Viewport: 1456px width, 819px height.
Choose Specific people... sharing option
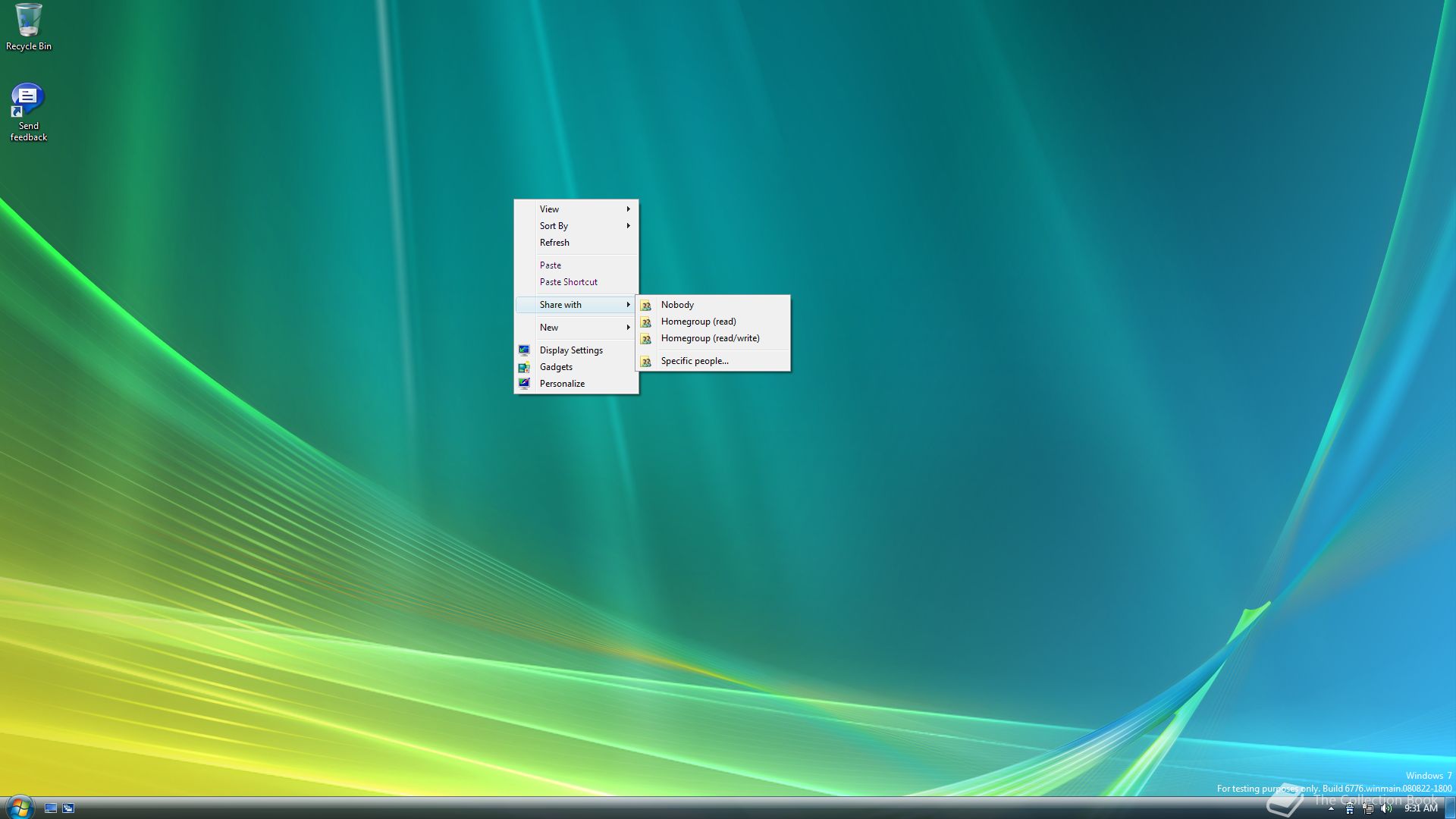pyautogui.click(x=713, y=361)
